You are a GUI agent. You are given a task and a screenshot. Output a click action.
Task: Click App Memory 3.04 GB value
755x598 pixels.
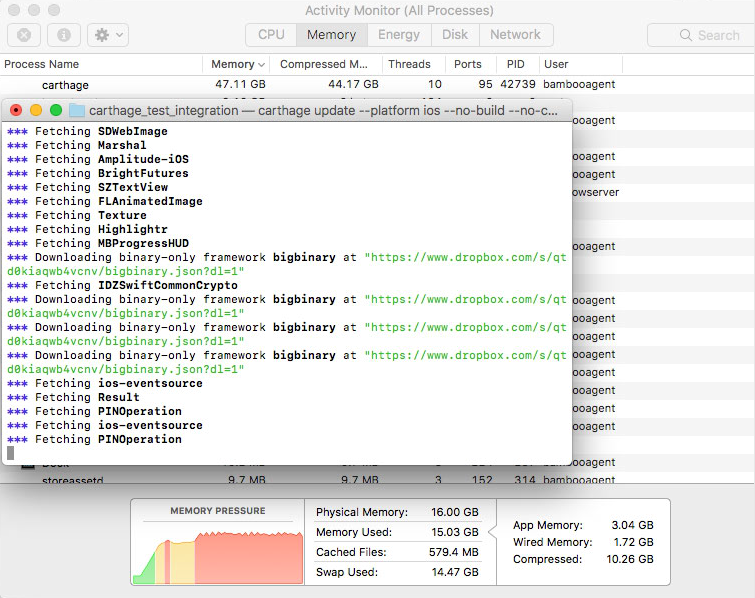coord(632,525)
